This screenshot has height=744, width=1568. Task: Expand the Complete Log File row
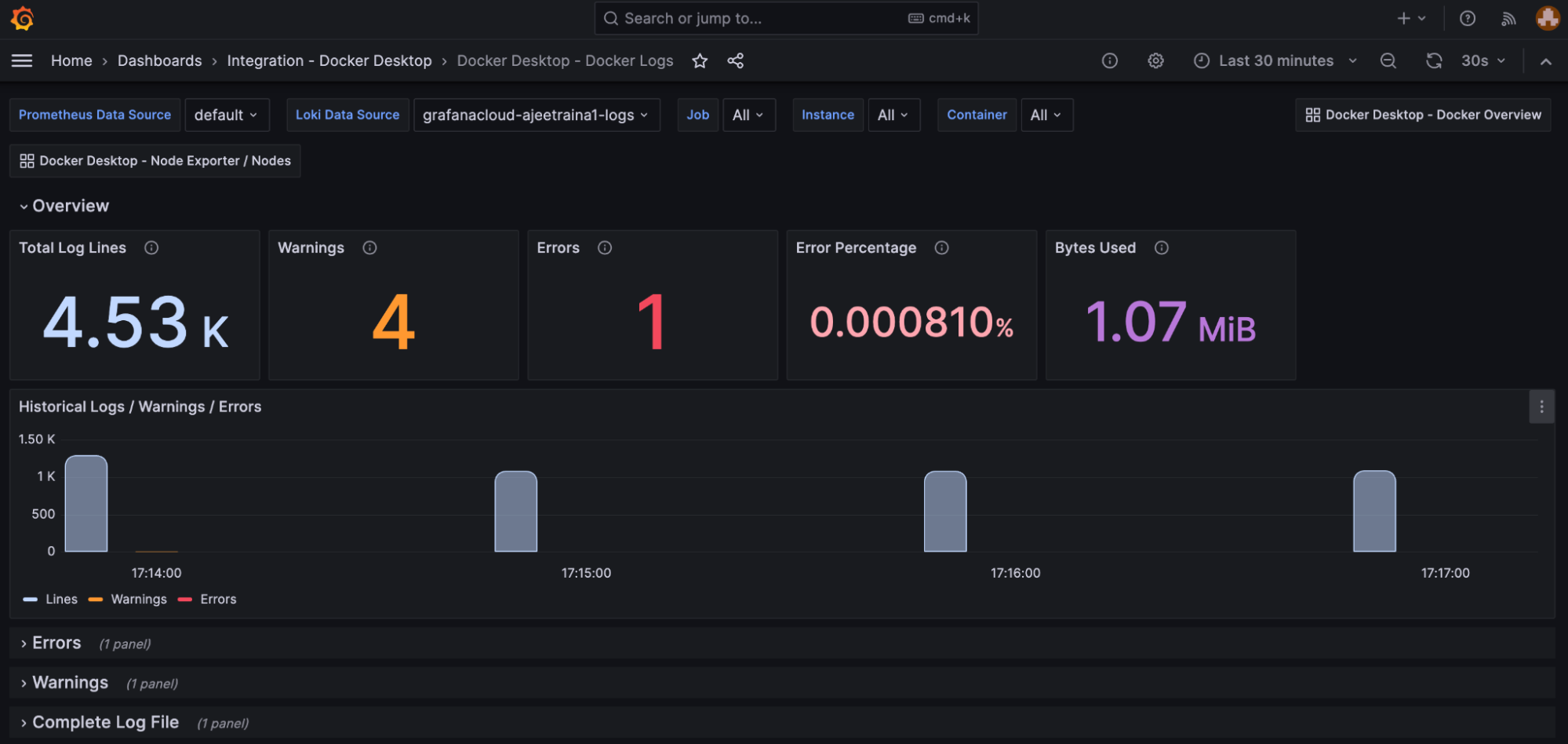point(105,721)
